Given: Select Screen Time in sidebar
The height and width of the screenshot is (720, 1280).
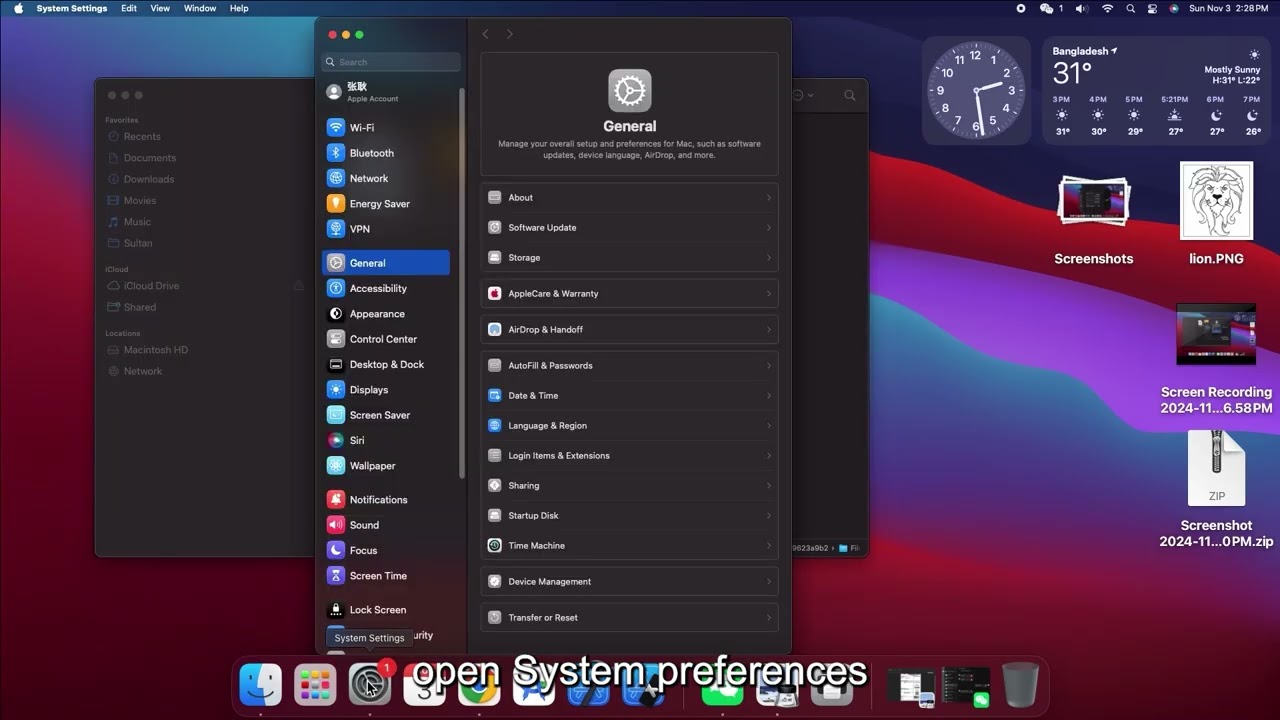Looking at the screenshot, I should click(x=386, y=576).
